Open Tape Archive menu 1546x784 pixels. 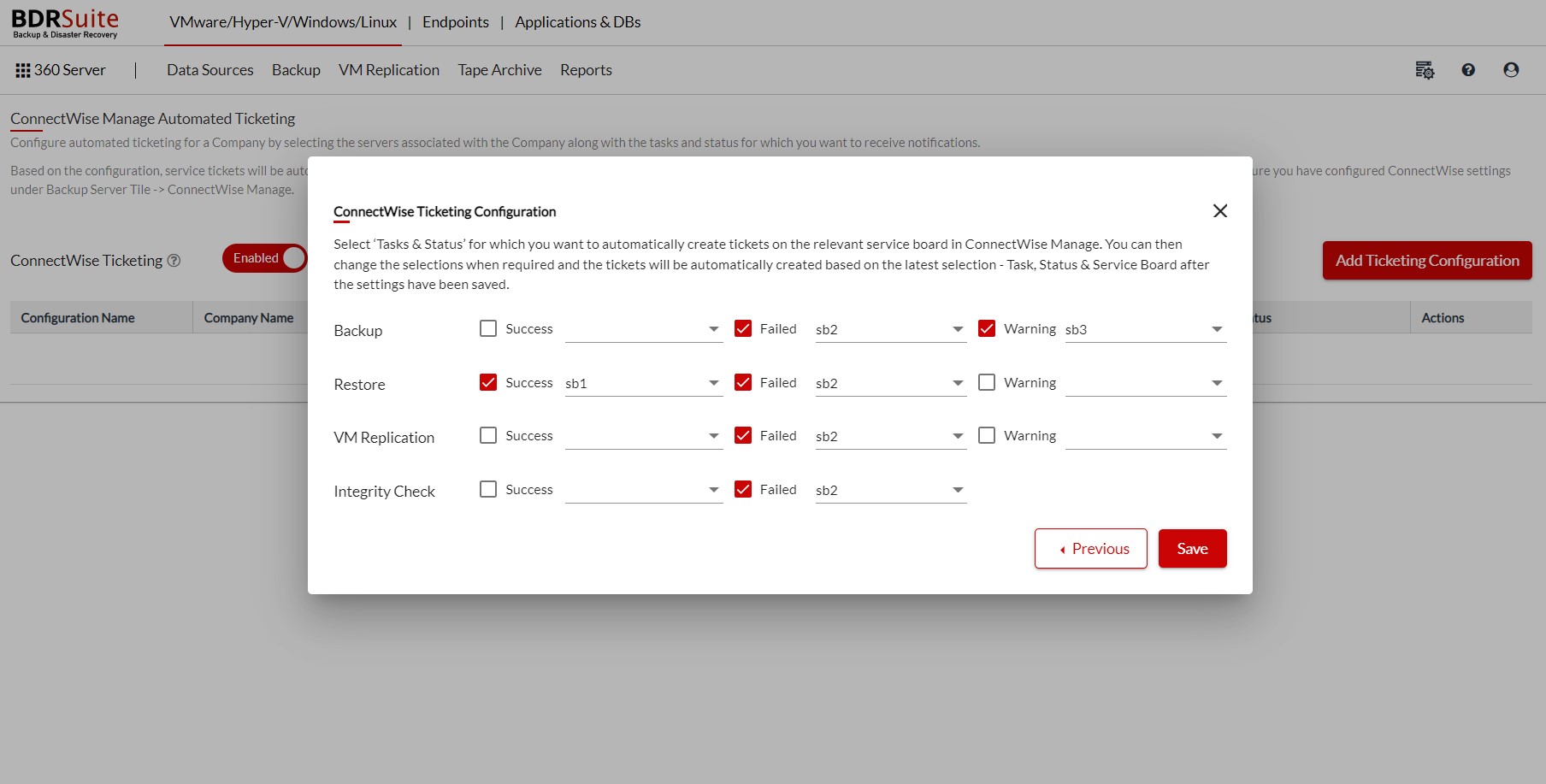(x=499, y=70)
